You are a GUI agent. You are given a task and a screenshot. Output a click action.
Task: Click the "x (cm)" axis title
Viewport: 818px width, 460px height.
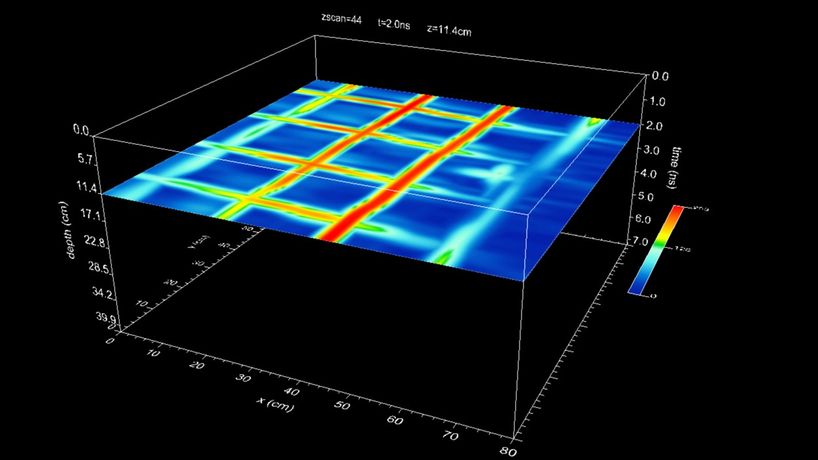(275, 403)
